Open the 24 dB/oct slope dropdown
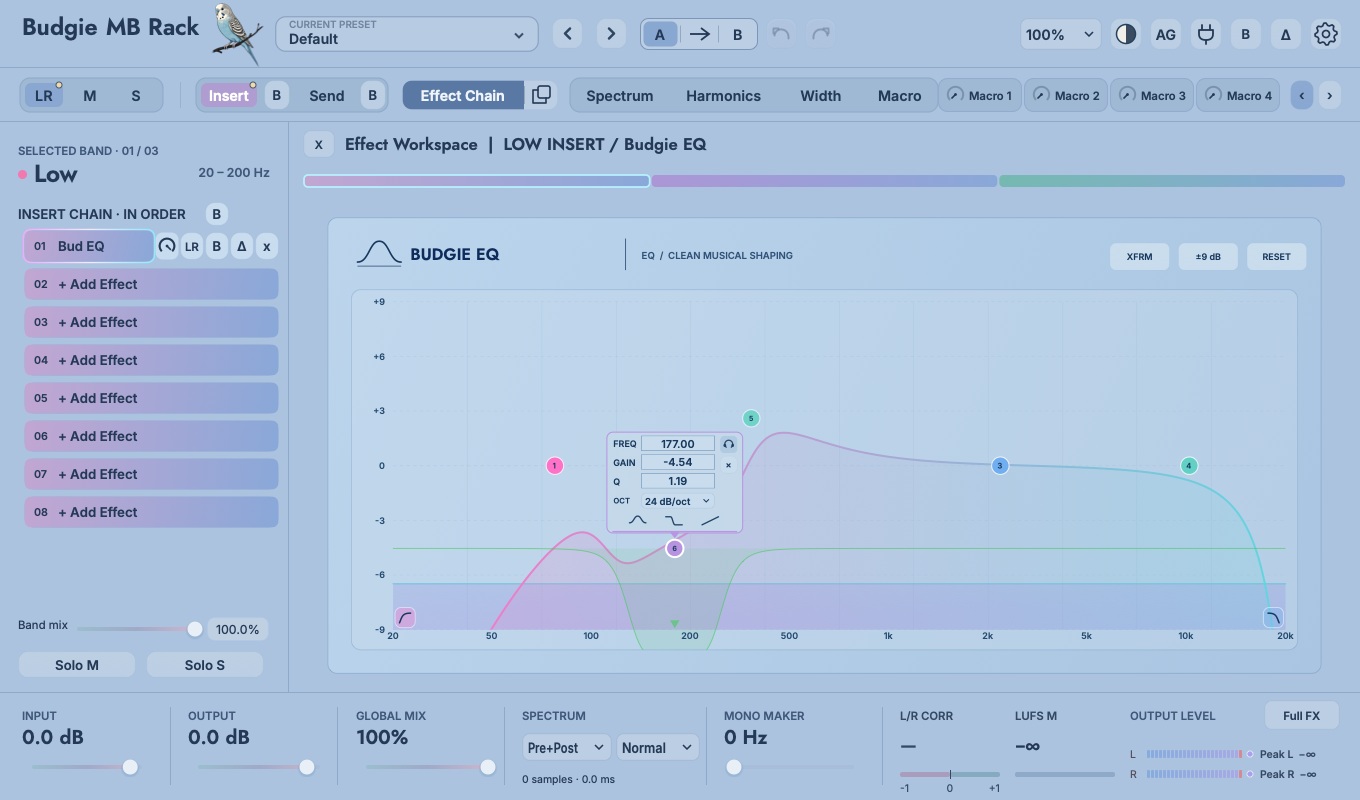Screen dimensions: 1360x800 [x=677, y=501]
